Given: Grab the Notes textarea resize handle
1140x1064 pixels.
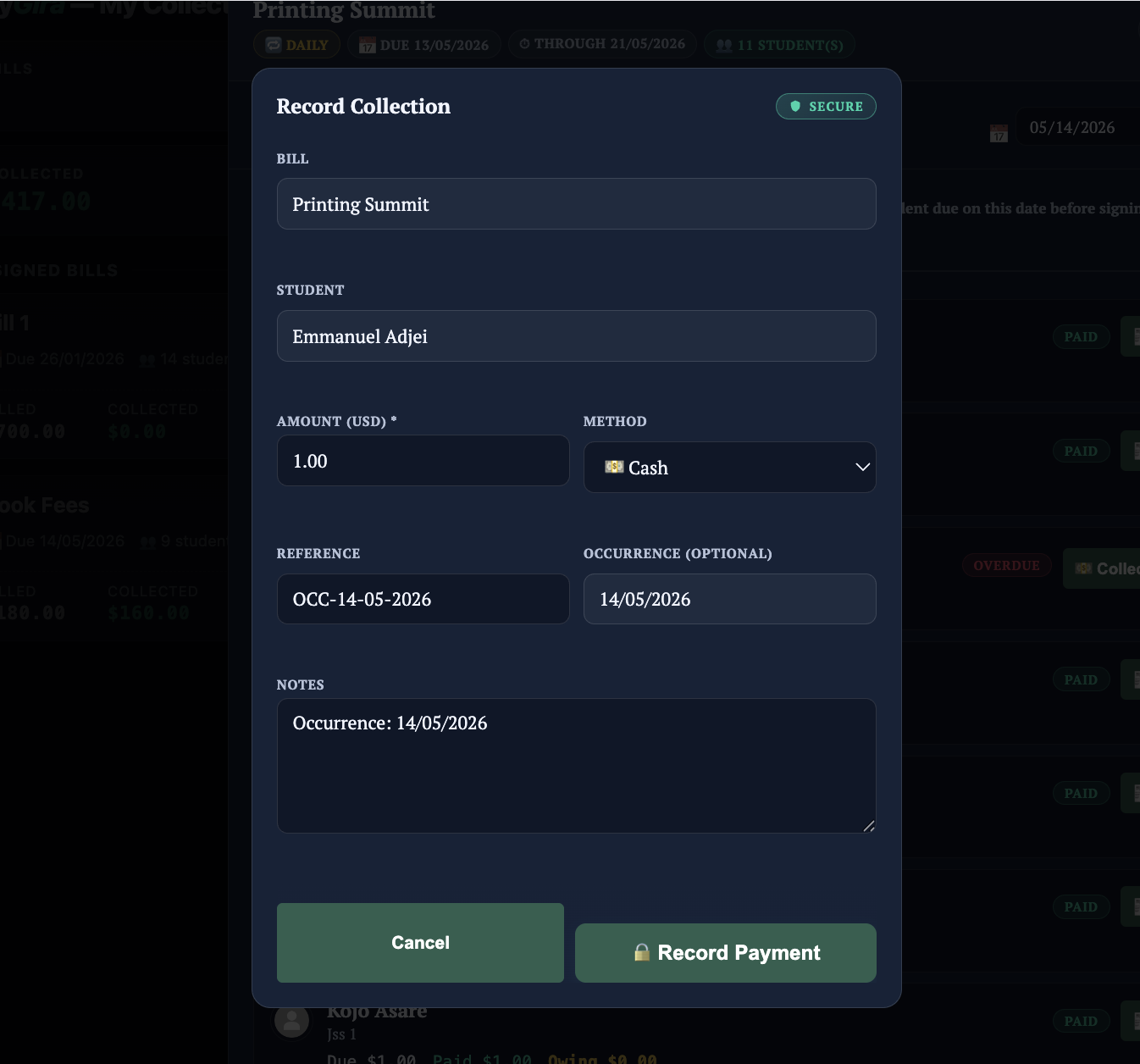Looking at the screenshot, I should pos(869,826).
